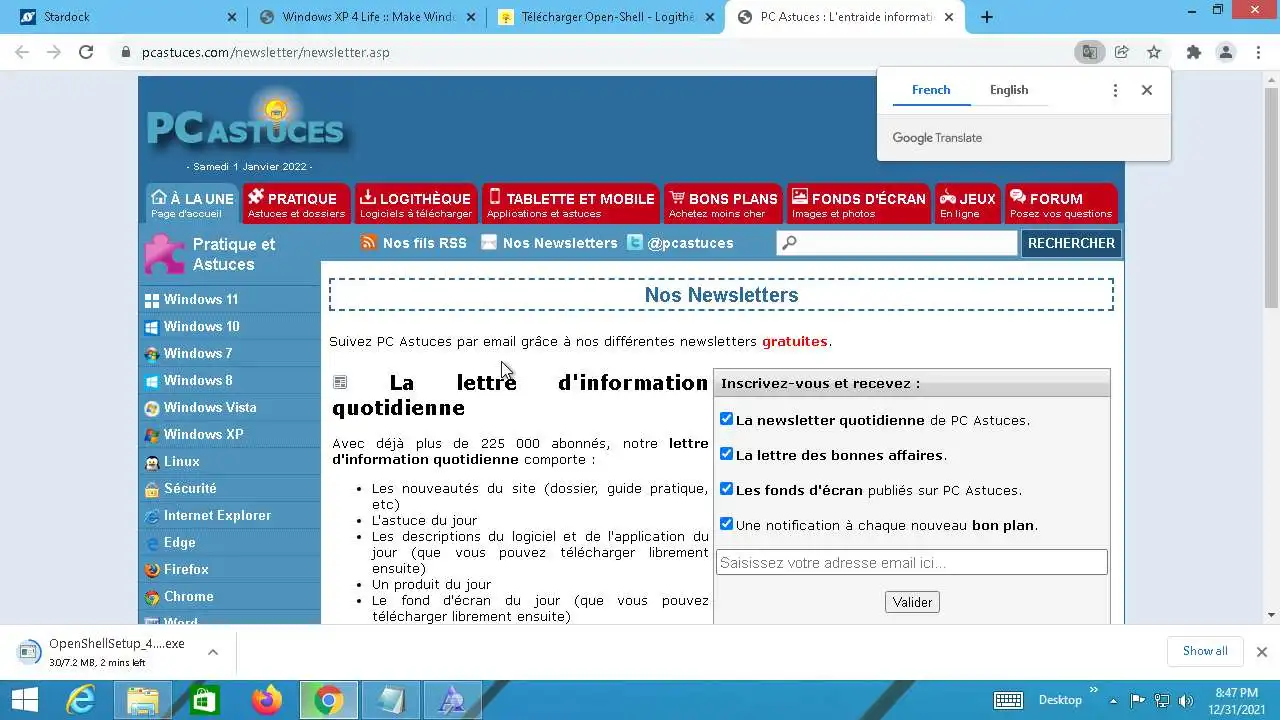The width and height of the screenshot is (1280, 720).
Task: Open the Chrome profile avatar icon
Action: click(1226, 52)
